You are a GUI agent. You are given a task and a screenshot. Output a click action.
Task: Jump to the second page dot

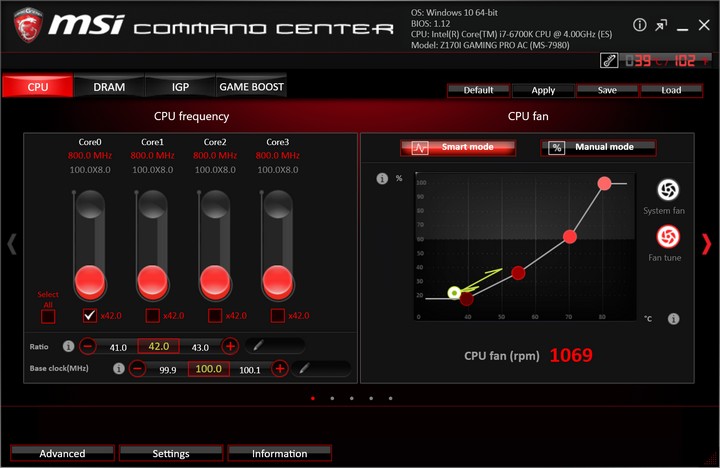[x=332, y=398]
